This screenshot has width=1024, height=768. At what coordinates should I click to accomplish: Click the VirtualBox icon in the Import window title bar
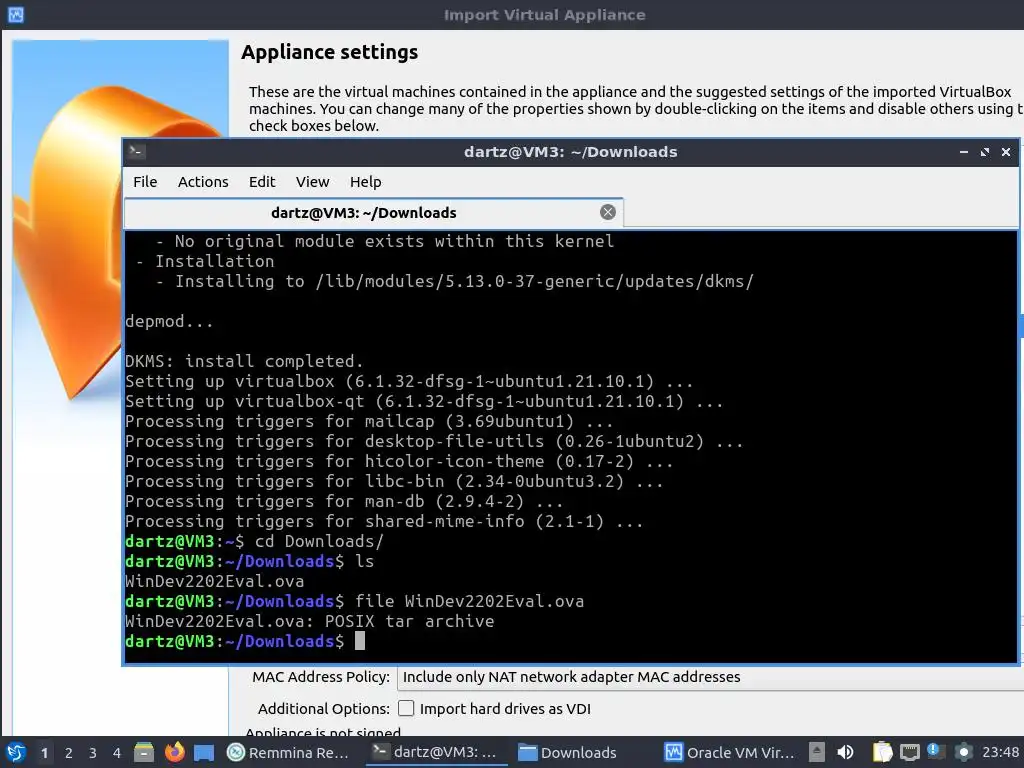point(16,14)
